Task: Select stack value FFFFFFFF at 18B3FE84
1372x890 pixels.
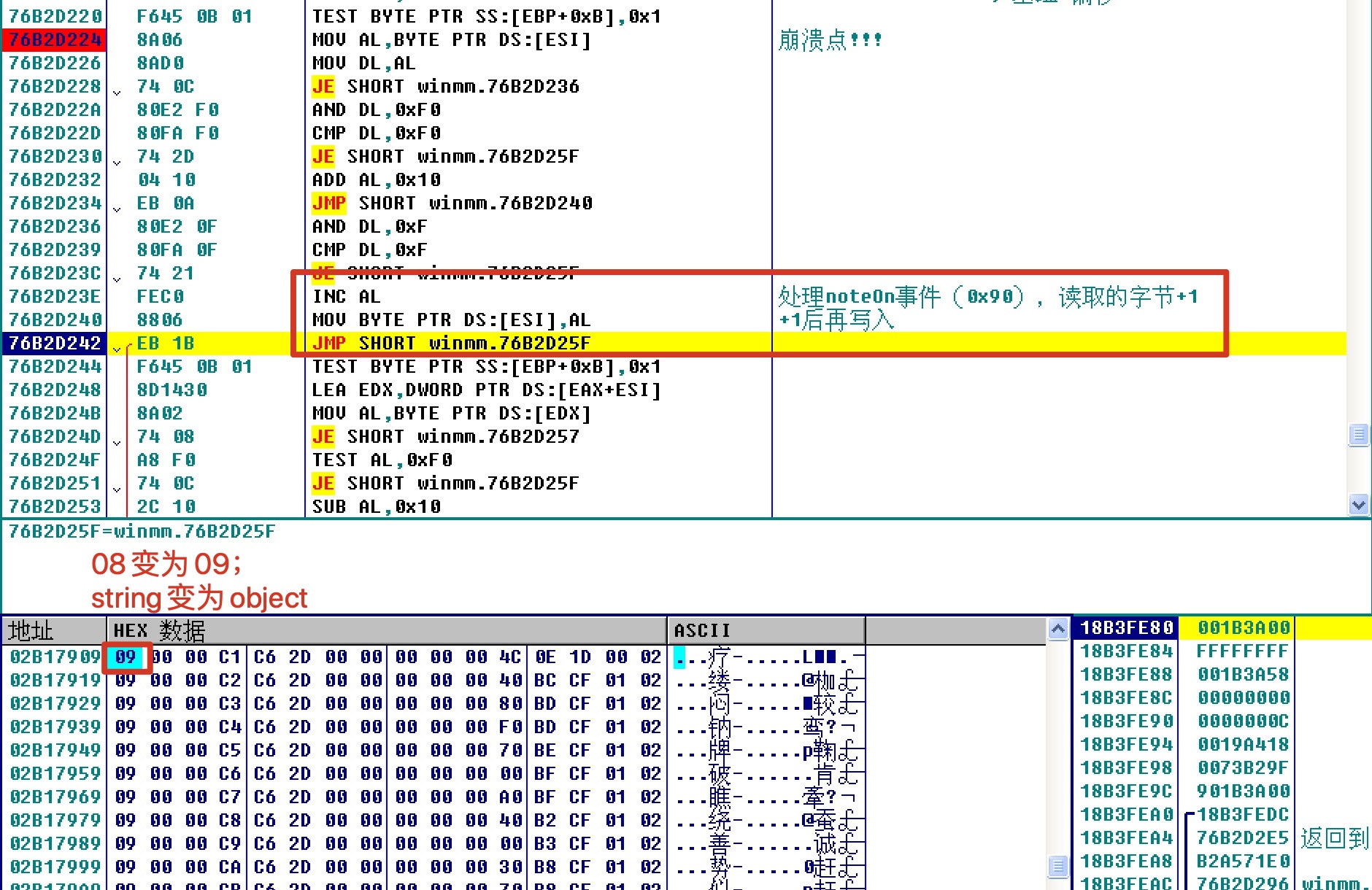Action: click(1243, 651)
